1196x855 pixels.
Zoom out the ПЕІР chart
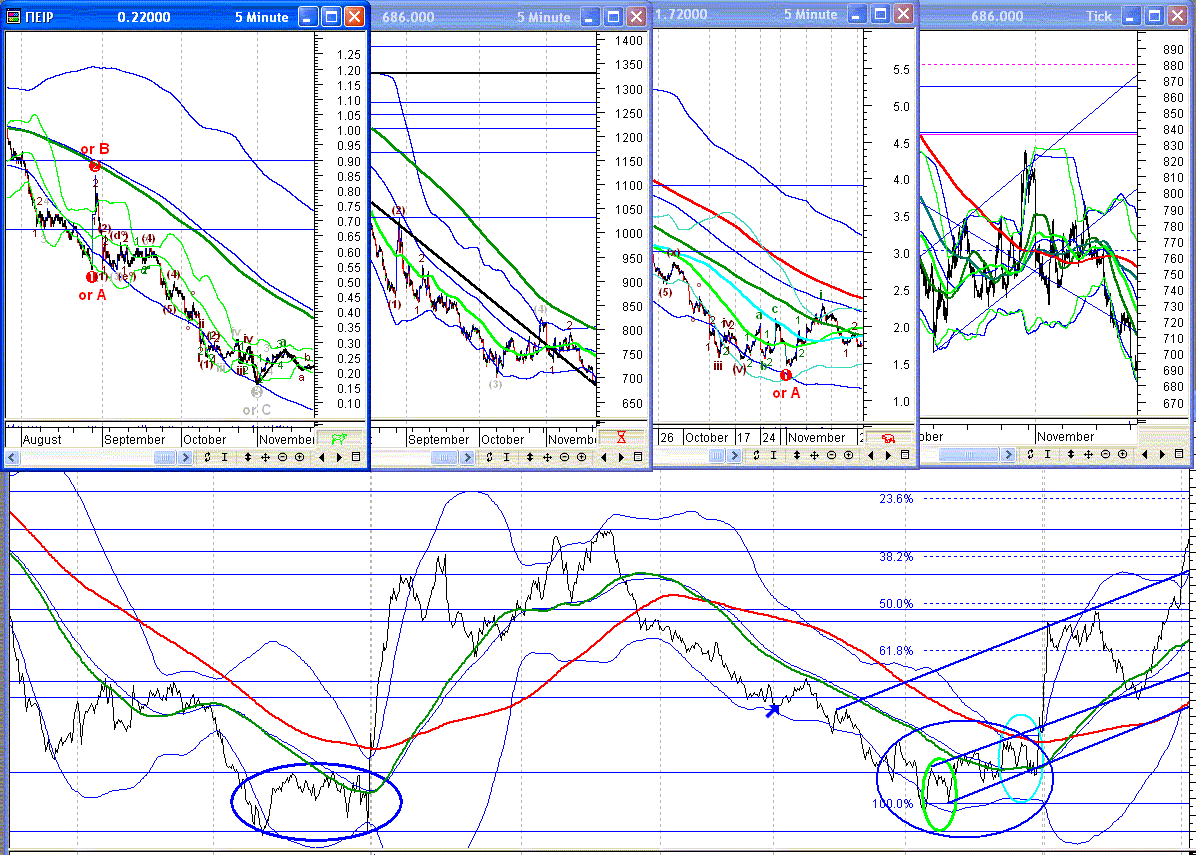coord(282,457)
